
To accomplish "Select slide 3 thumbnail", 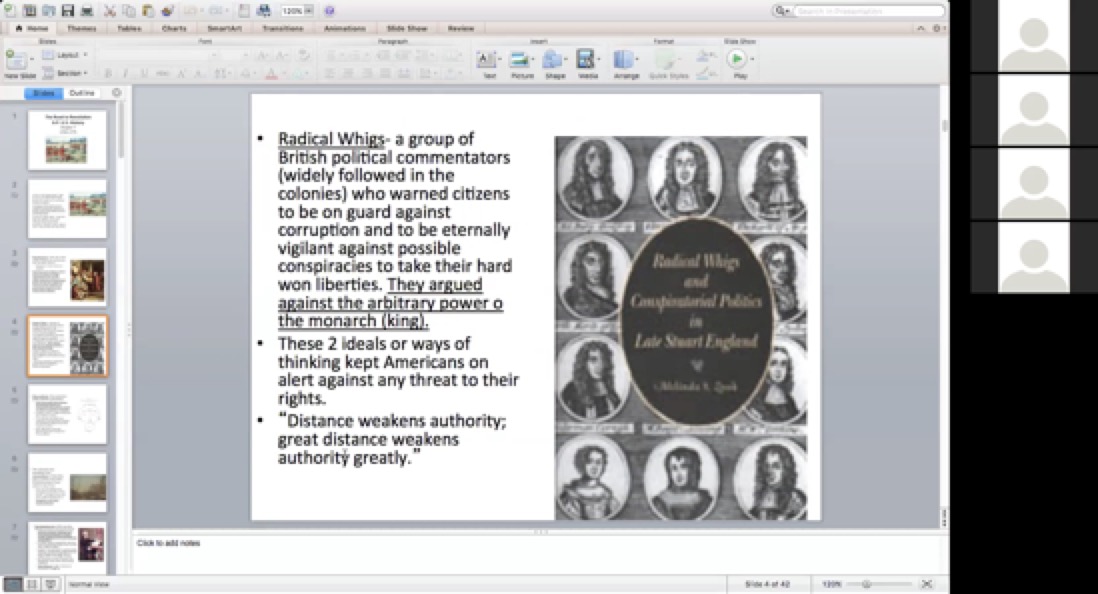I will pyautogui.click(x=67, y=277).
